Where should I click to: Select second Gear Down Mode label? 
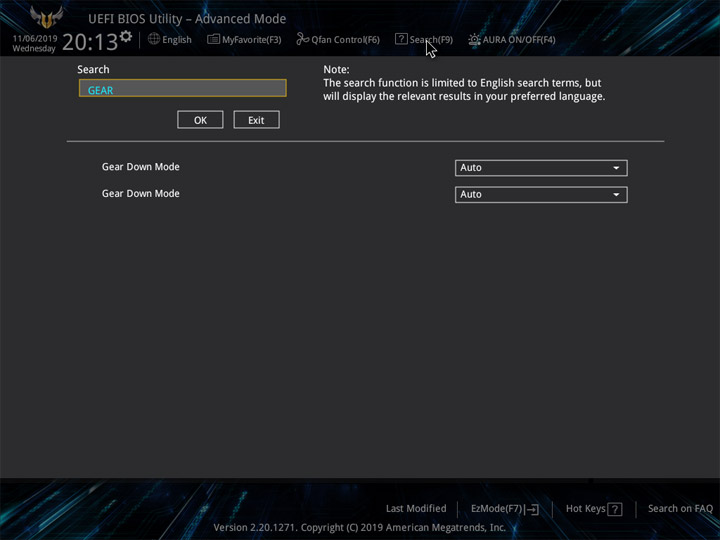point(141,193)
